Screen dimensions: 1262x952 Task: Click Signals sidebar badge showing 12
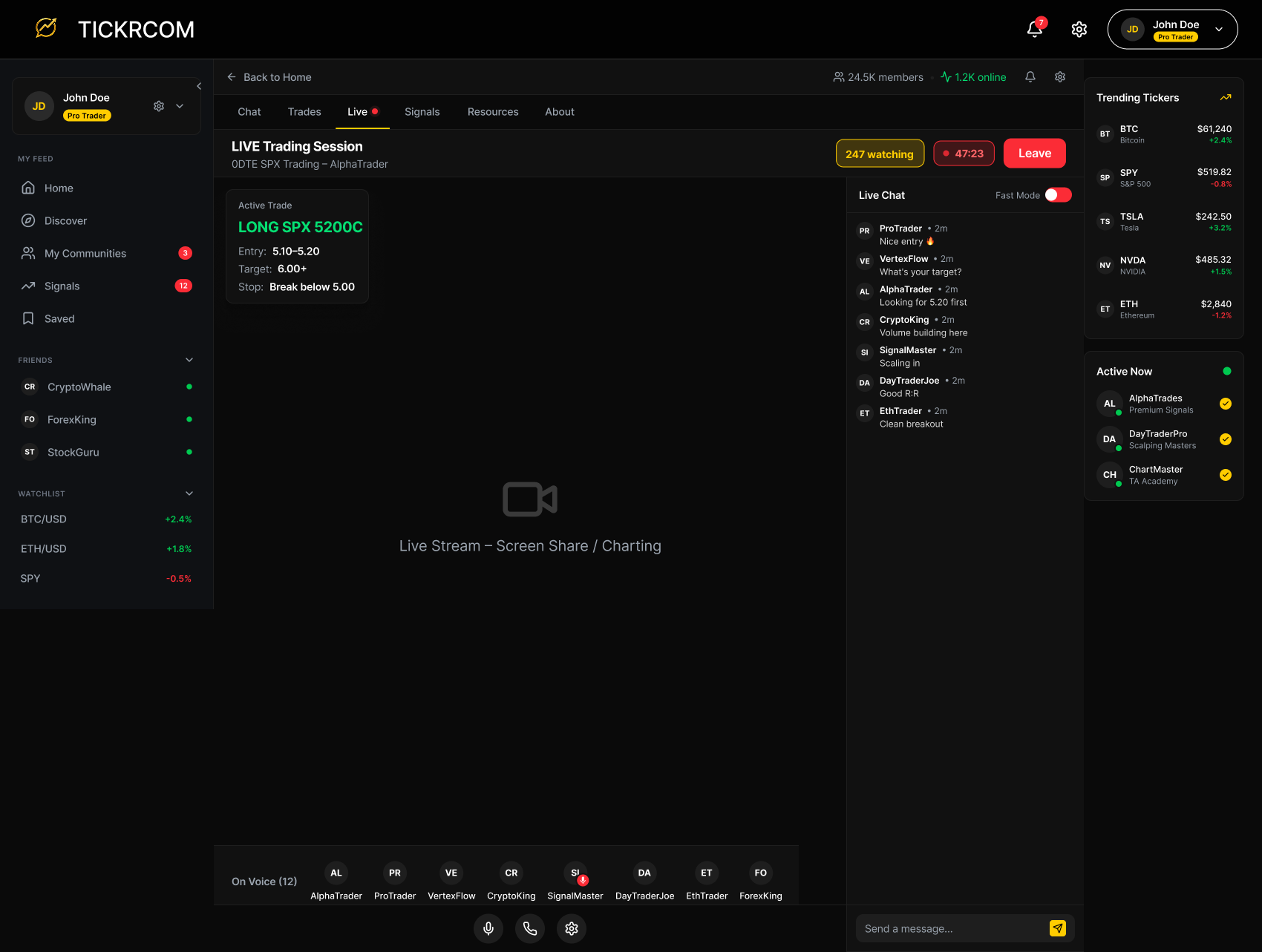183,286
